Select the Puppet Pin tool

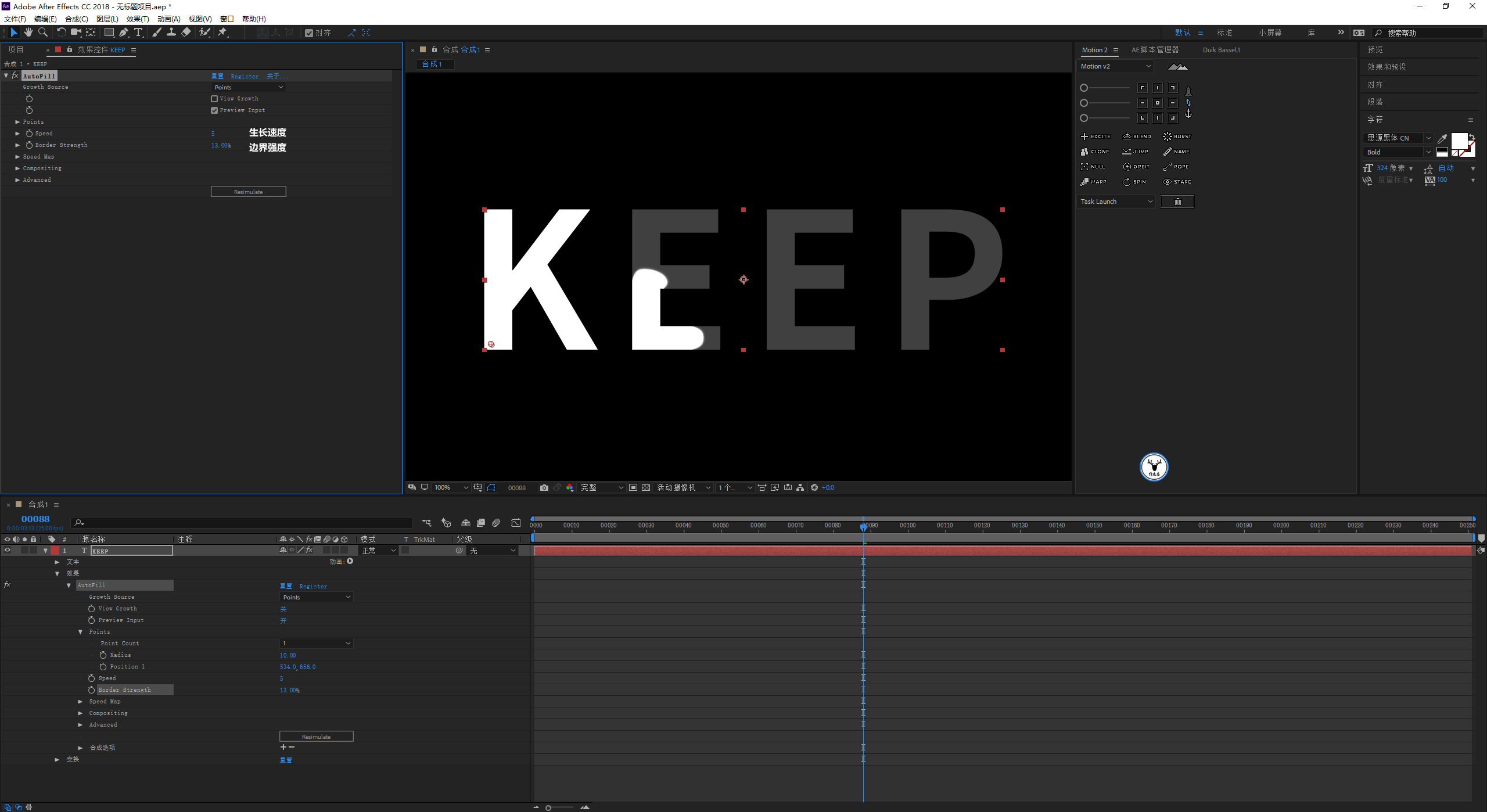point(222,33)
